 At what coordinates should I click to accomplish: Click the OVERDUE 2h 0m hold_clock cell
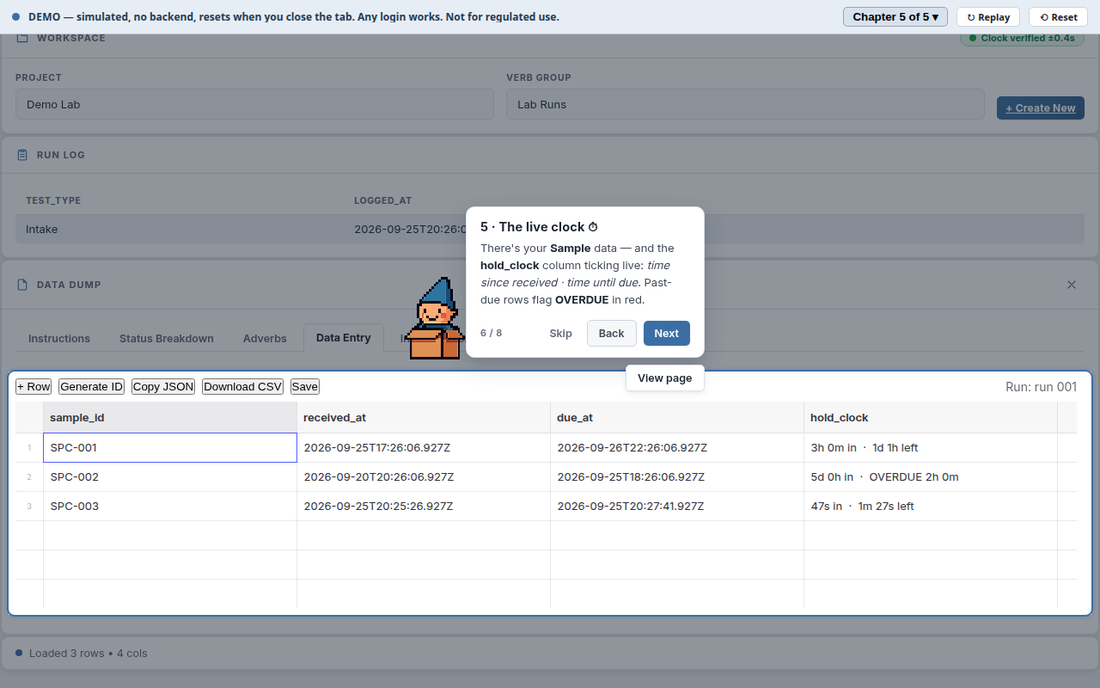tap(930, 477)
